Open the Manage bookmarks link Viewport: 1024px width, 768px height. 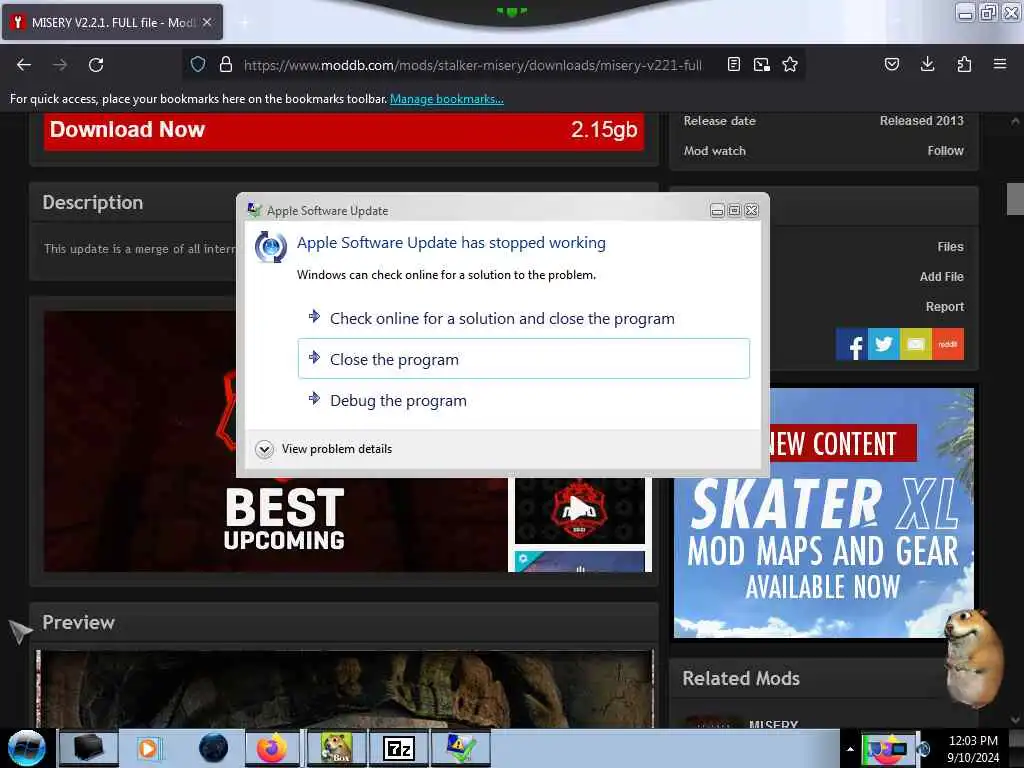[x=447, y=99]
